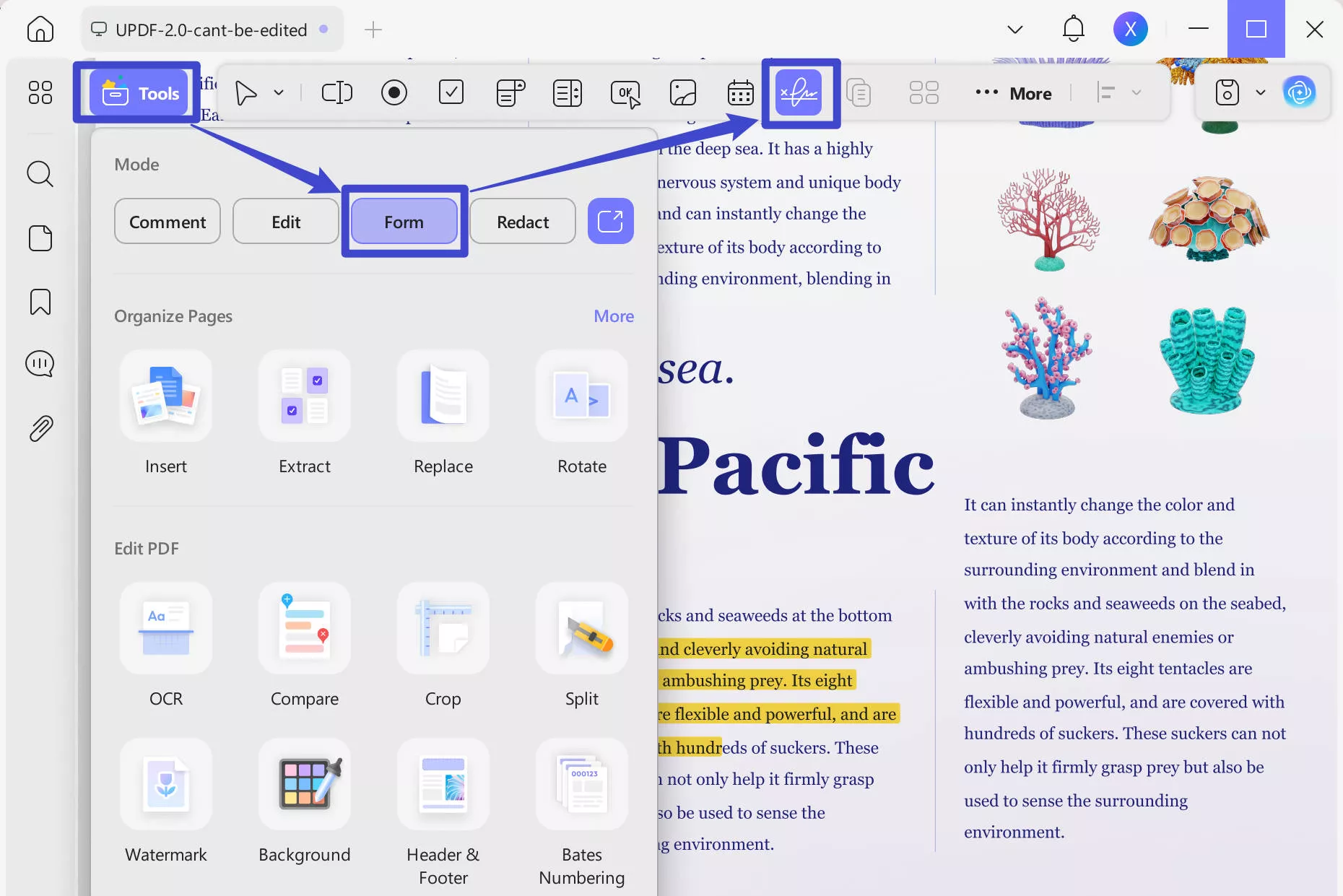This screenshot has height=896, width=1343.
Task: Switch to Redact mode
Action: click(522, 222)
